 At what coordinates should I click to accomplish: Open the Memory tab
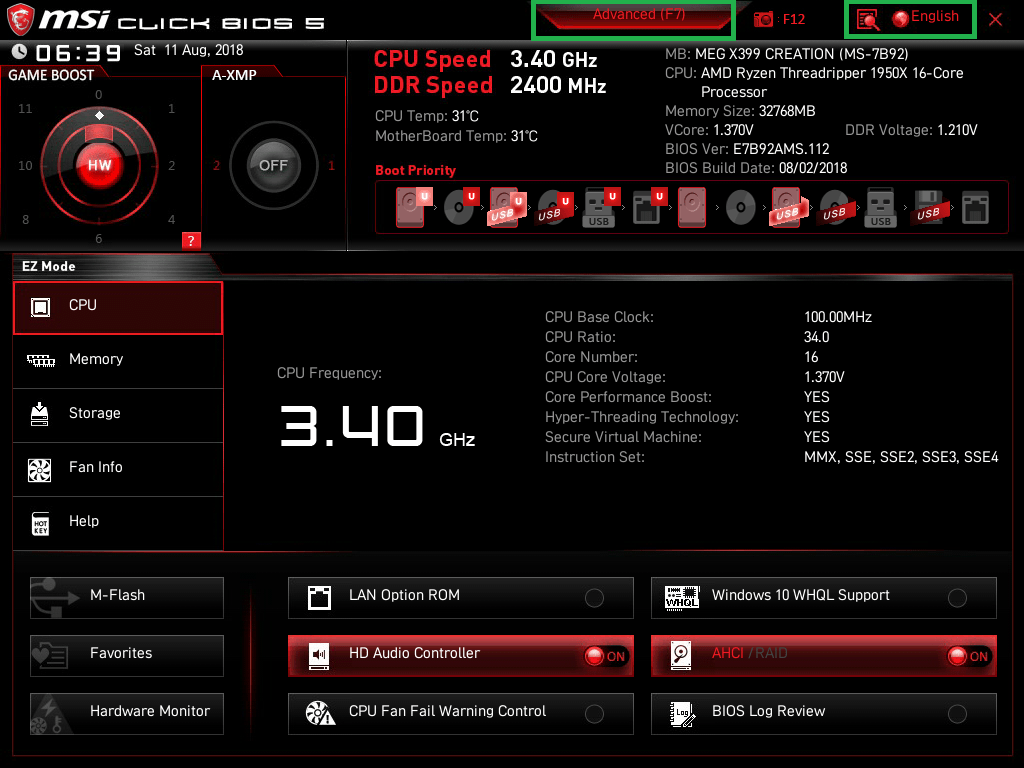[118, 360]
